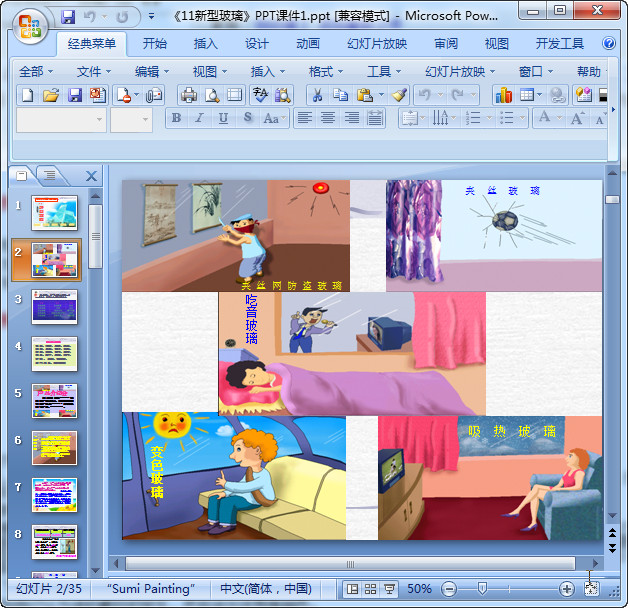Save via quick access toolbar icon
Image resolution: width=628 pixels, height=608 pixels.
click(68, 17)
